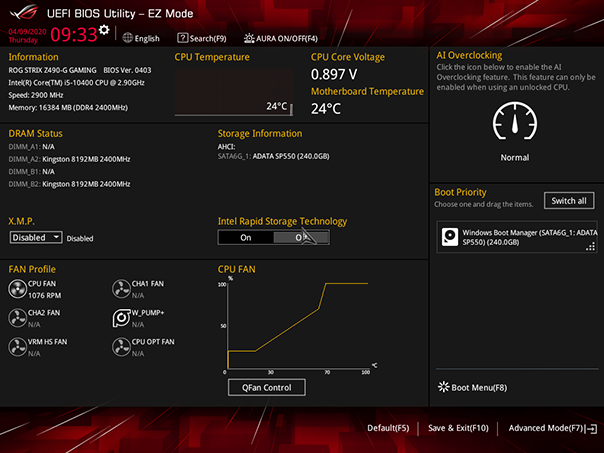Click the 24°C motherboard temperature value

pyautogui.click(x=326, y=109)
